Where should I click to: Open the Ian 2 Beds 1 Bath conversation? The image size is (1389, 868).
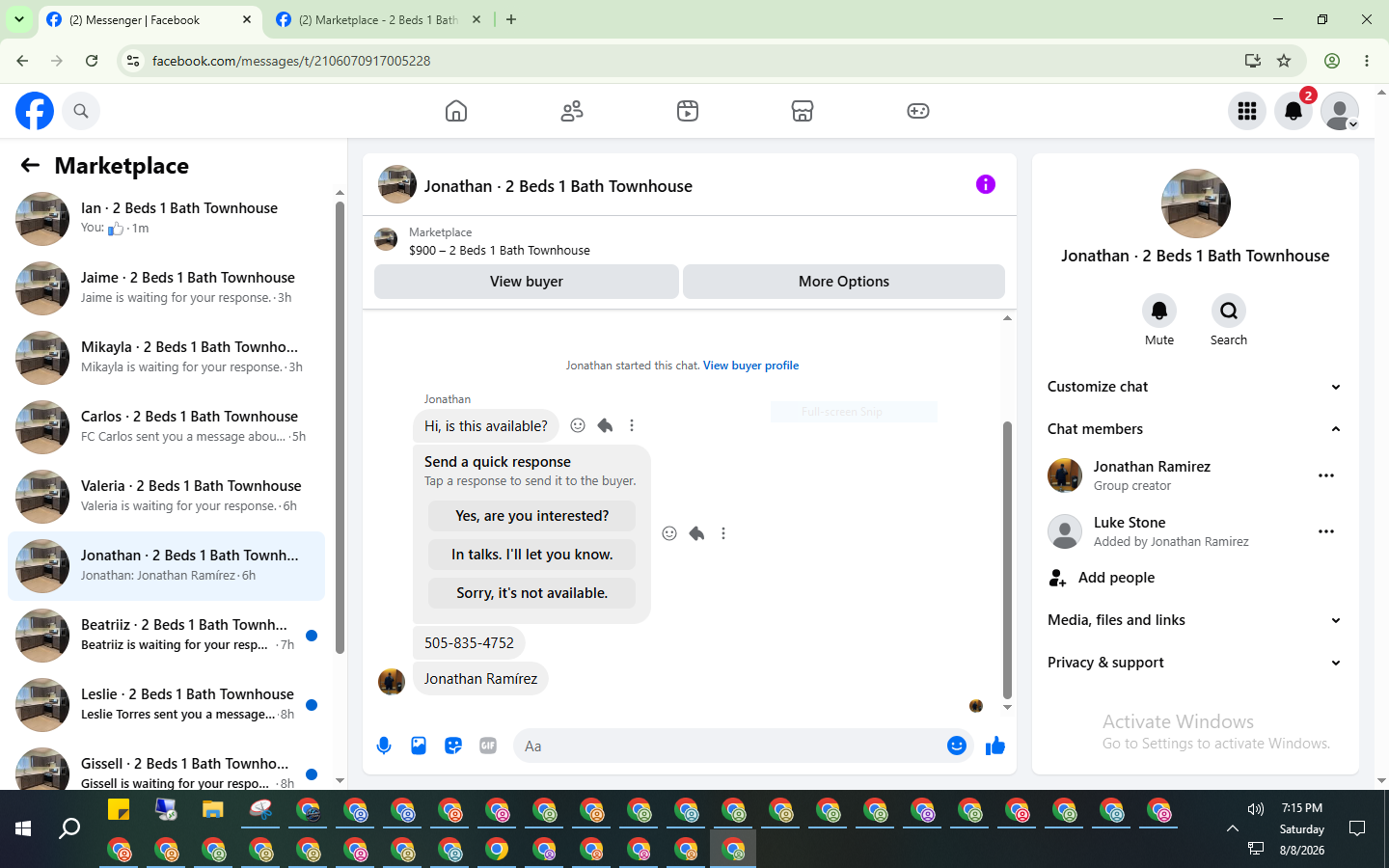[166, 219]
